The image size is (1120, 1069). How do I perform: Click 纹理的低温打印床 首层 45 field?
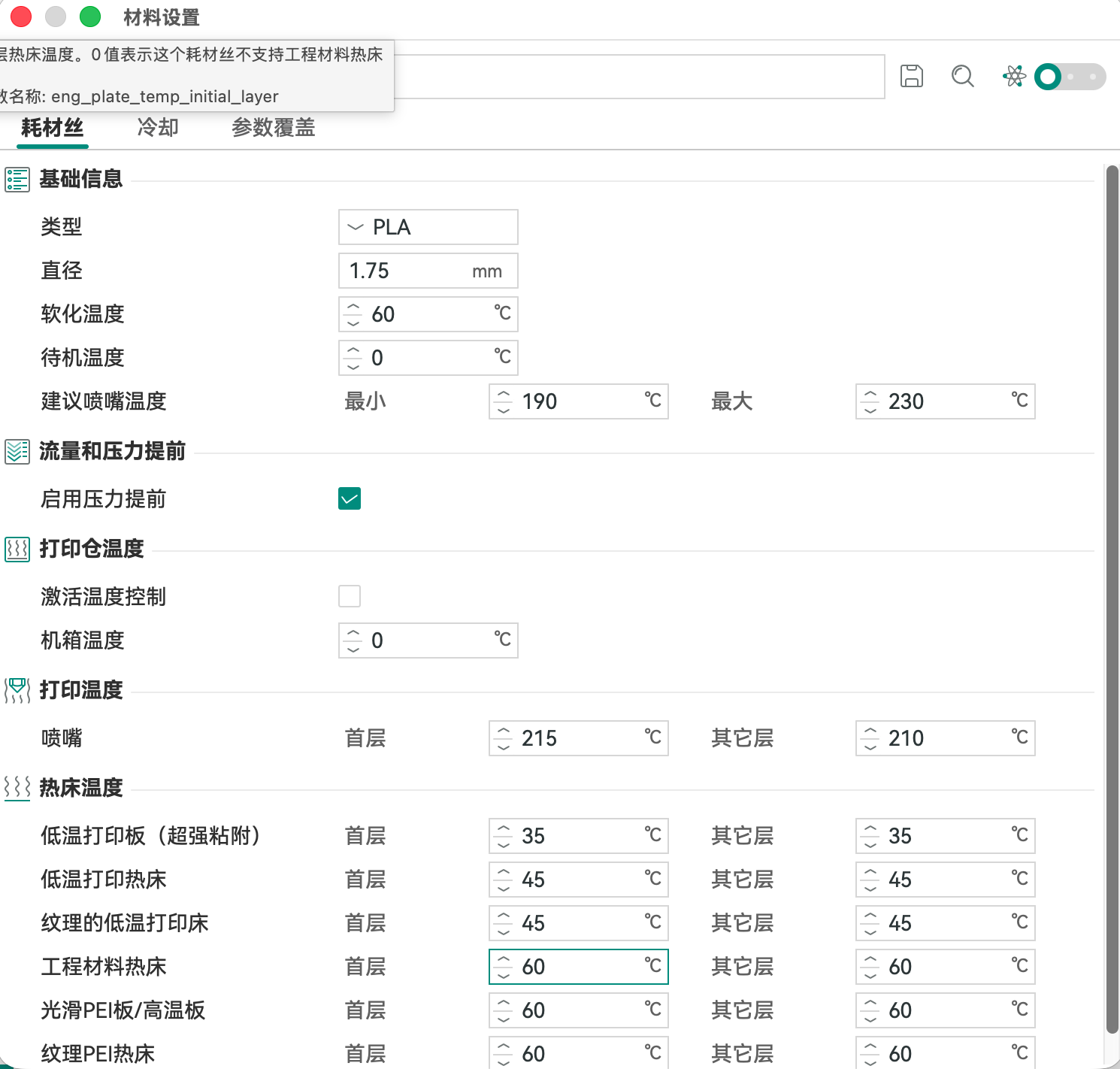(x=579, y=923)
